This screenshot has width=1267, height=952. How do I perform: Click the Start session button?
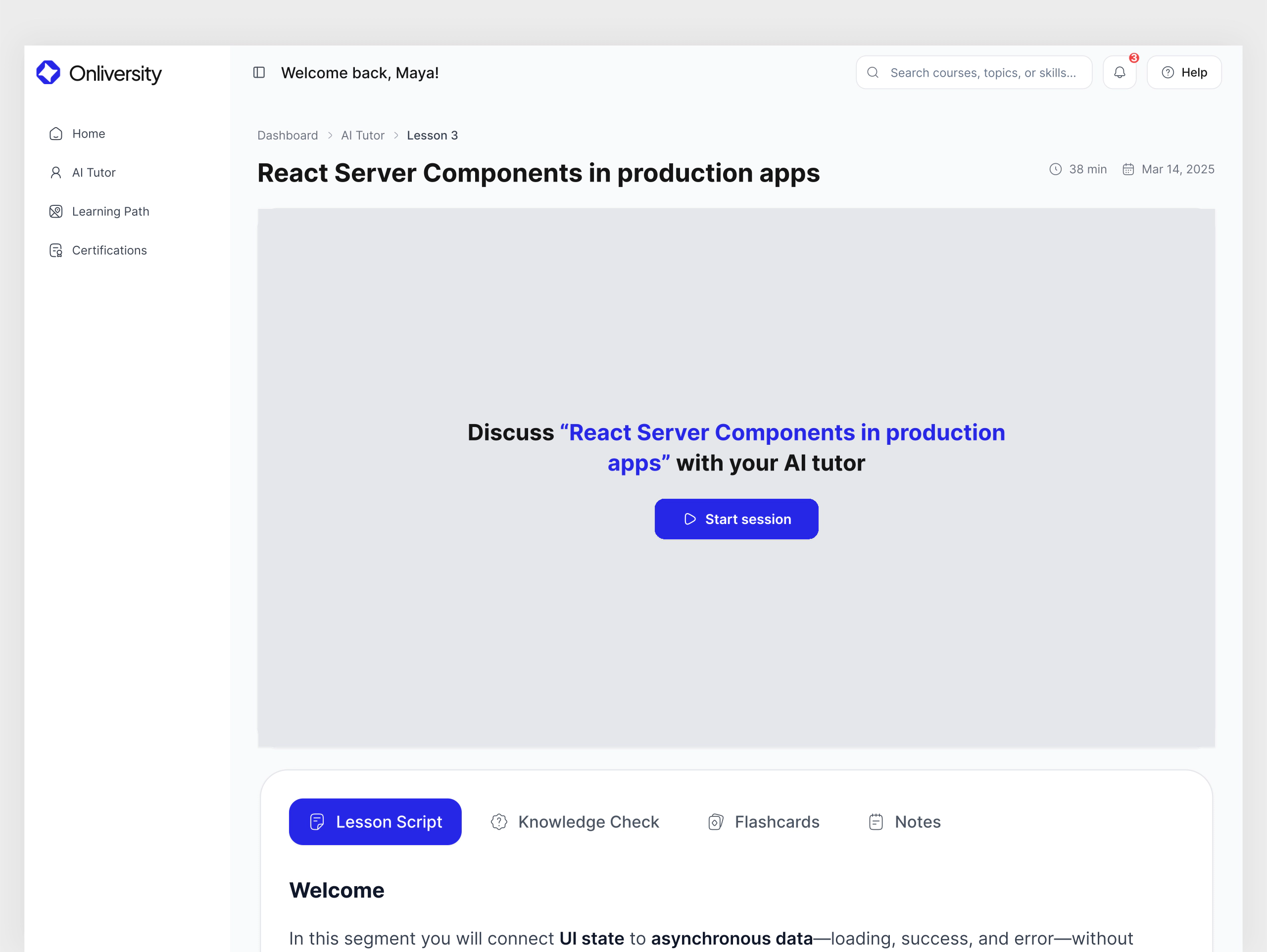[736, 519]
